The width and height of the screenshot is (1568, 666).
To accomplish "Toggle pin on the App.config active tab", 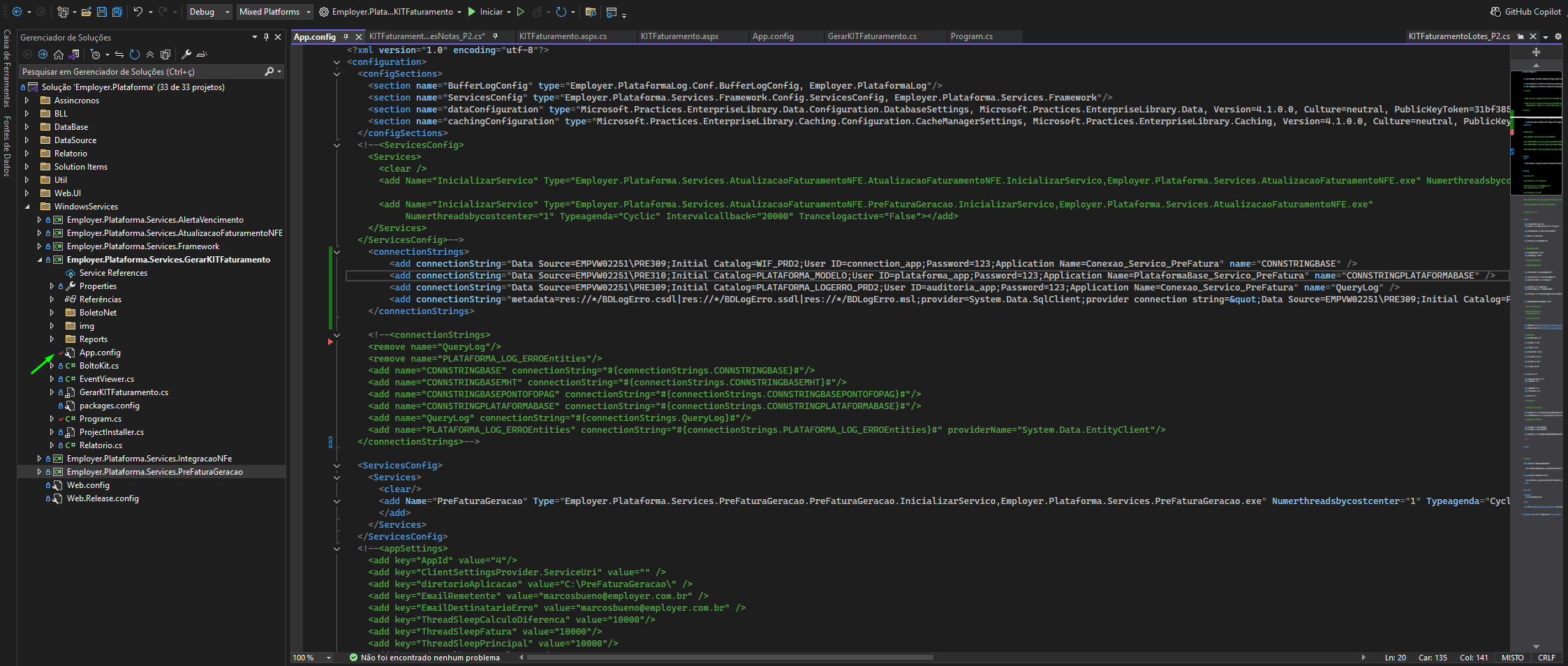I will tap(346, 36).
